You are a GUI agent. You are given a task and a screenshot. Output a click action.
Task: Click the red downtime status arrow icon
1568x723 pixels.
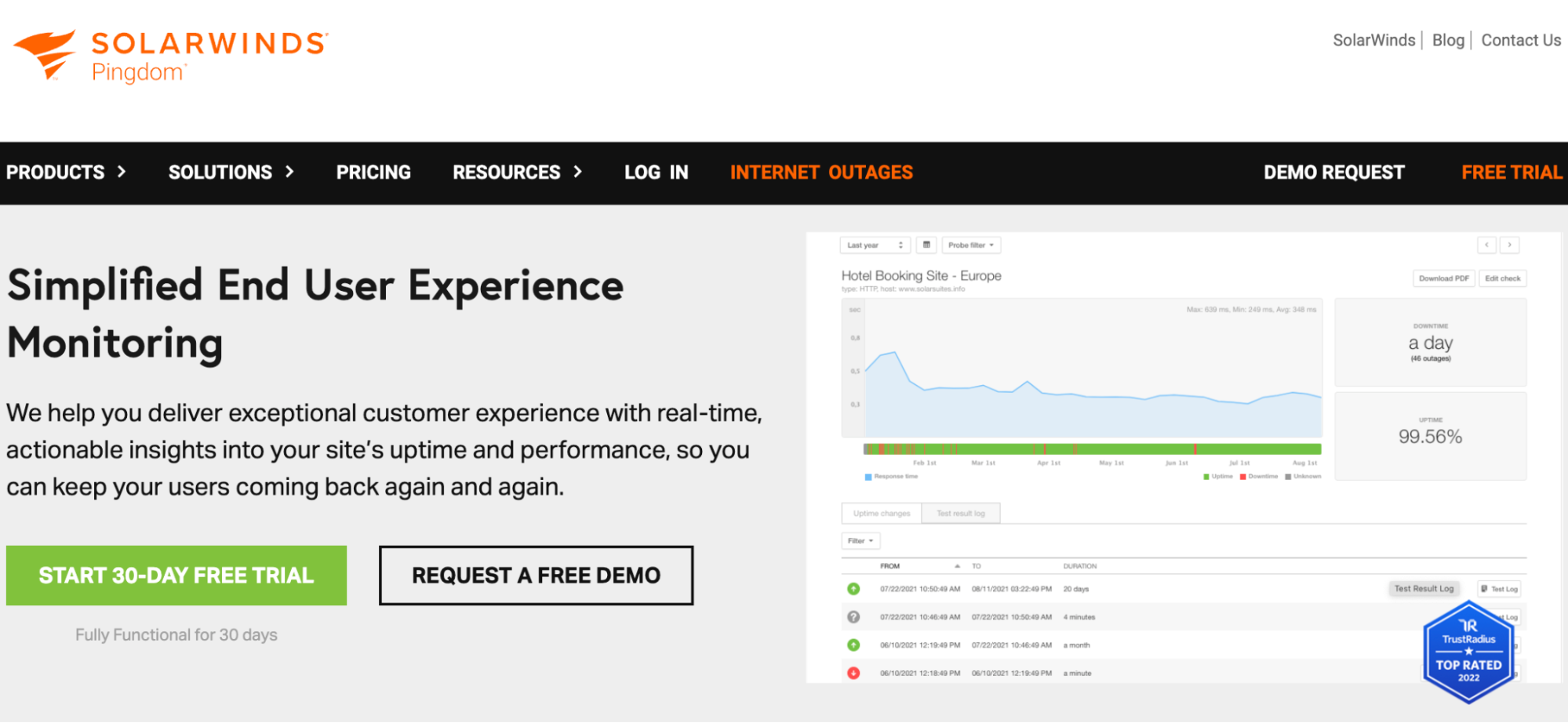853,673
